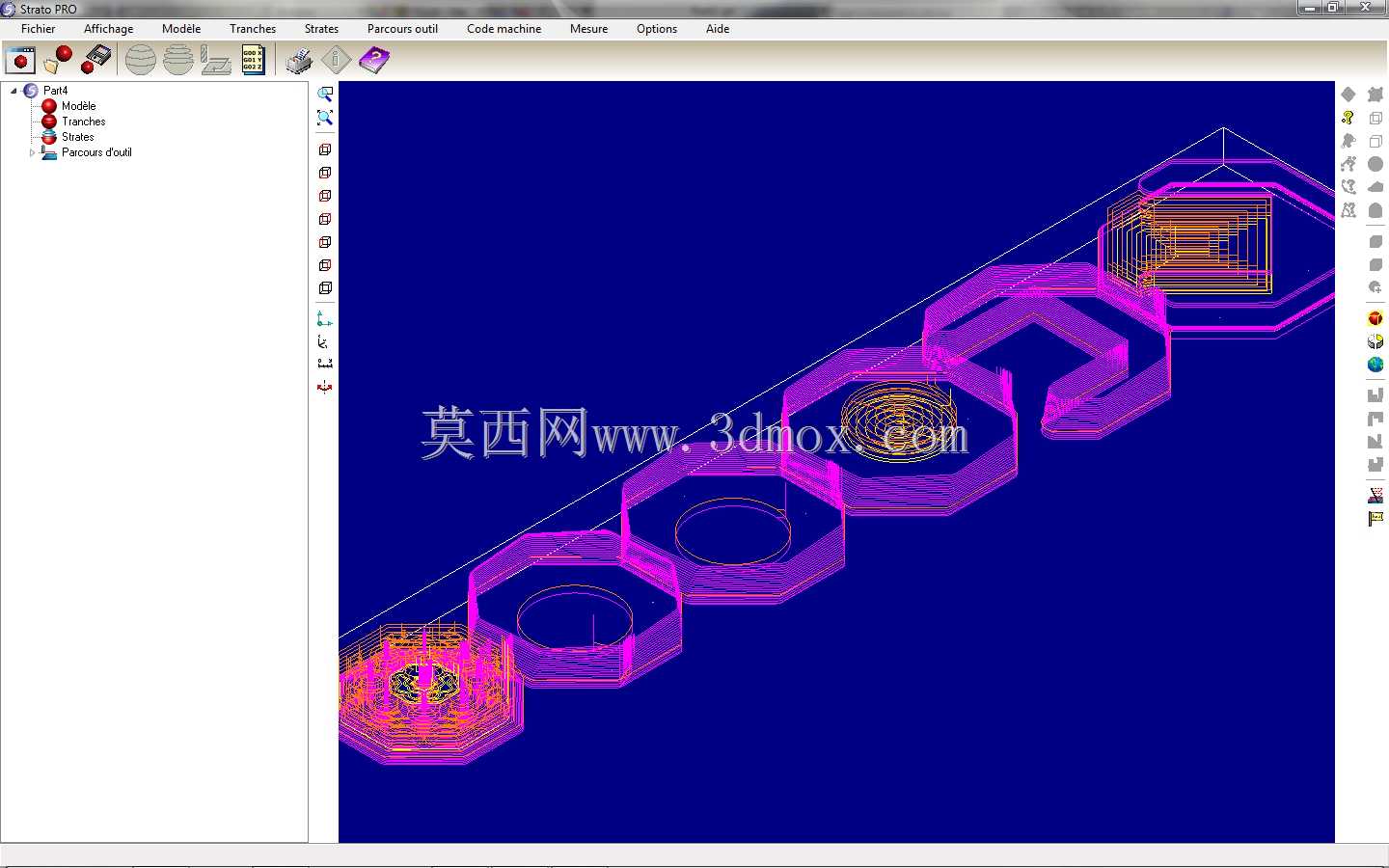
Task: Click the yellow flag label icon
Action: 1375,519
